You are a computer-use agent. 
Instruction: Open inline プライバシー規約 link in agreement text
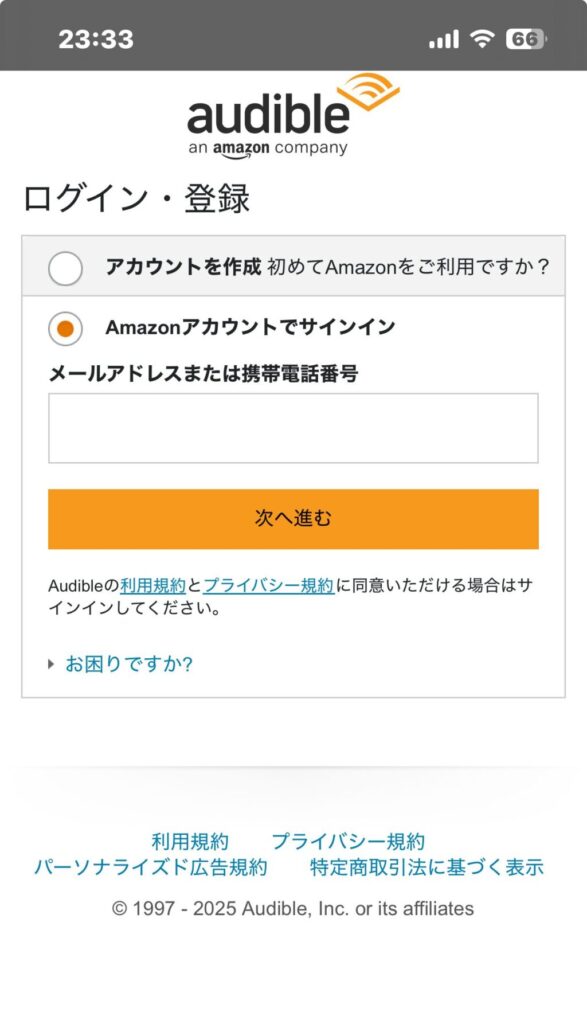(x=269, y=585)
